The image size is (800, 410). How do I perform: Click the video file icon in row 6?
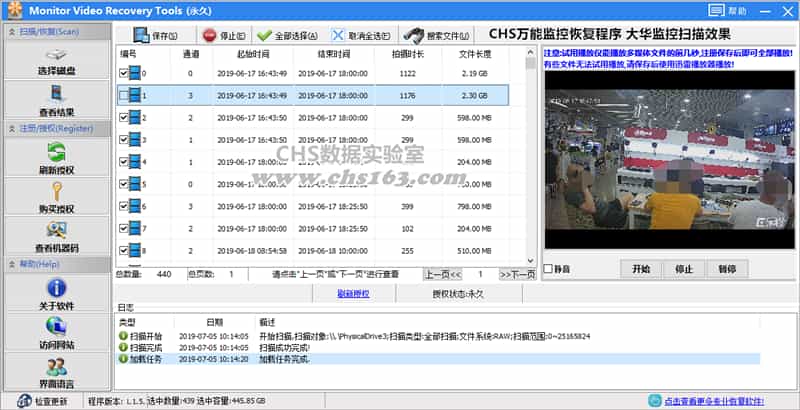pos(135,206)
